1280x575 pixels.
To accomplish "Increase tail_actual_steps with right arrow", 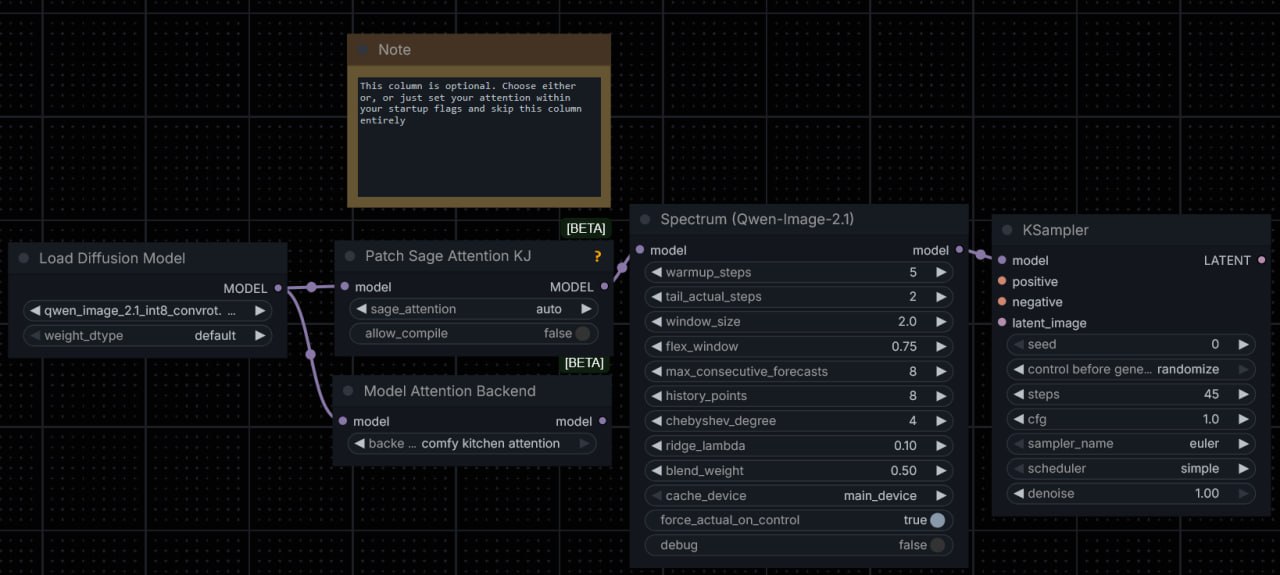I will [x=940, y=297].
